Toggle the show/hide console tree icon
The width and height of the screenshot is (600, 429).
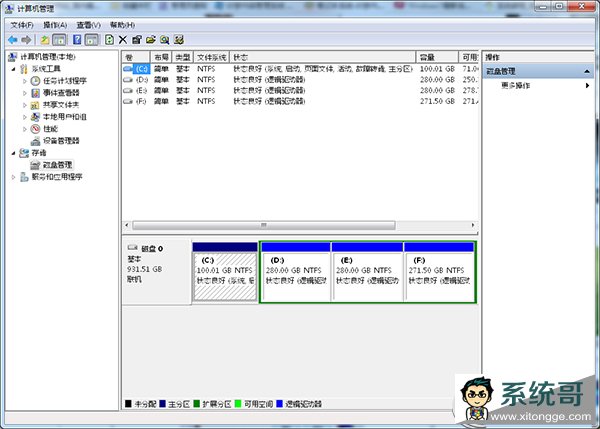[x=59, y=39]
